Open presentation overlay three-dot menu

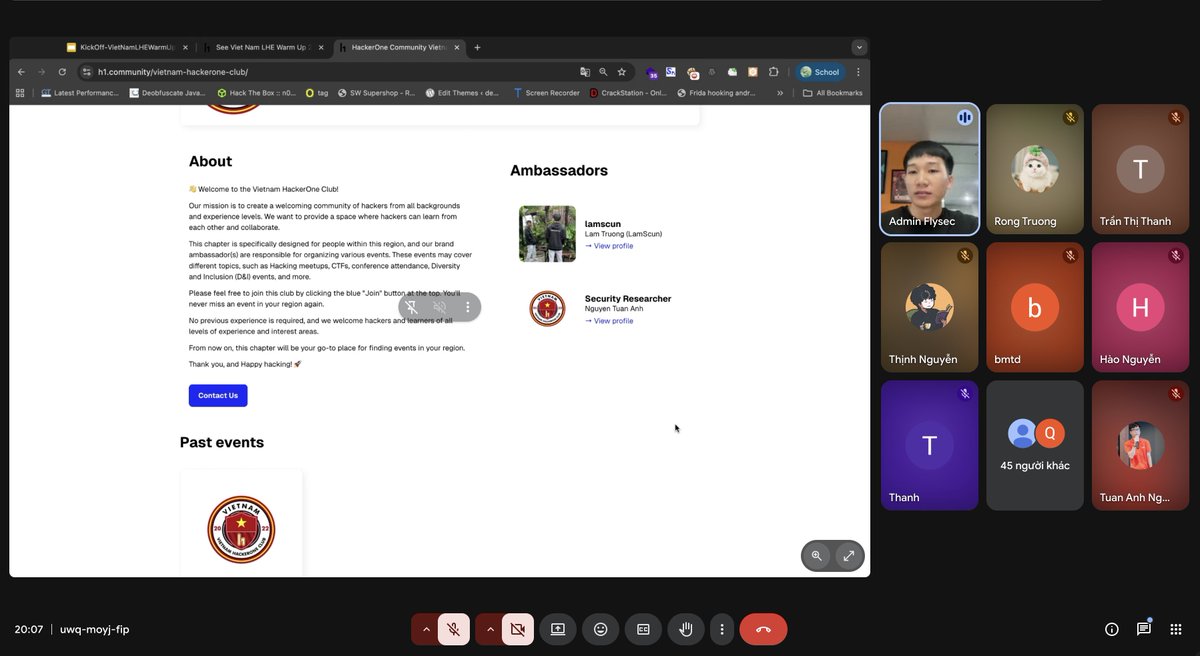467,307
